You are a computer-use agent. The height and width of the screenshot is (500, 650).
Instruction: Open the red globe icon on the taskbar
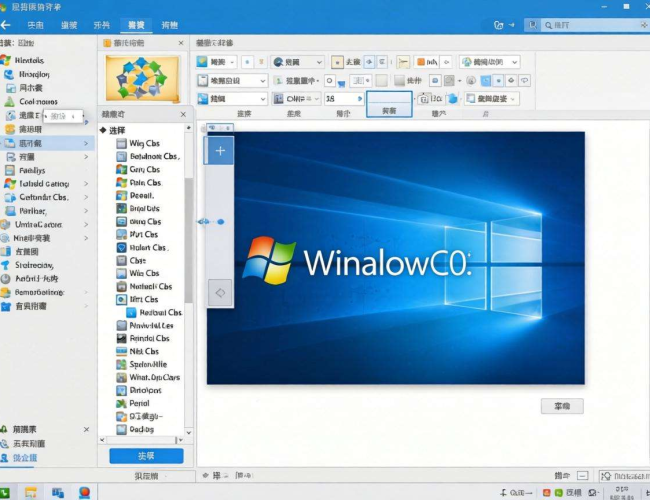85,492
